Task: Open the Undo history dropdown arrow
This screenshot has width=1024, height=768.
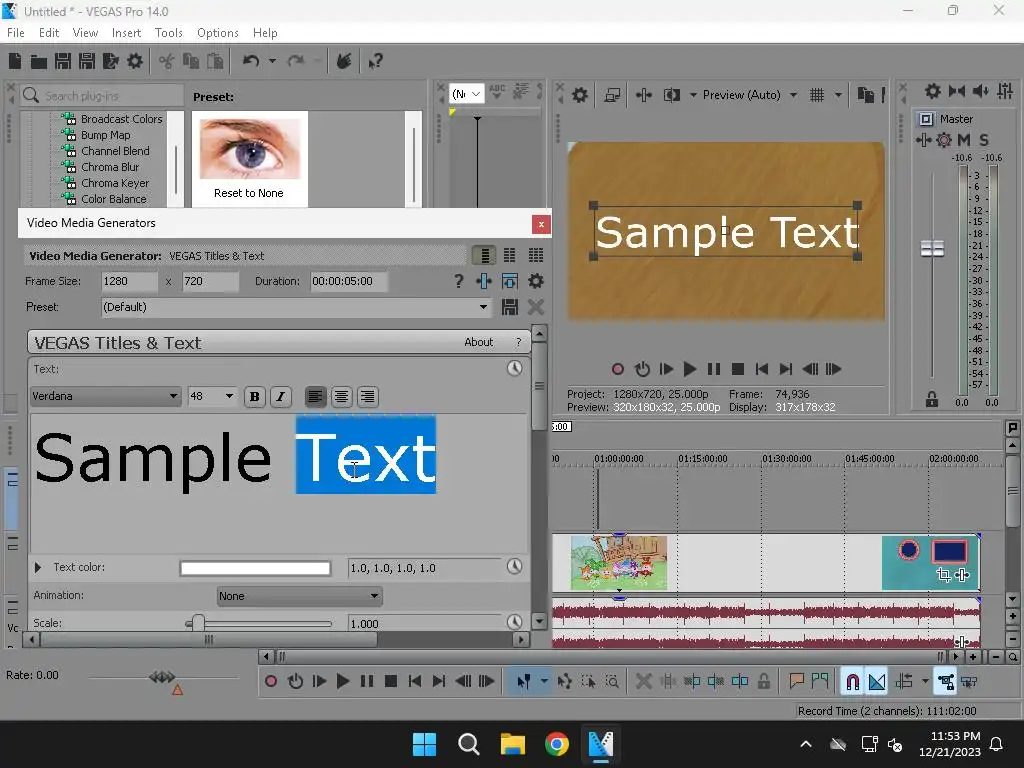Action: 272,61
